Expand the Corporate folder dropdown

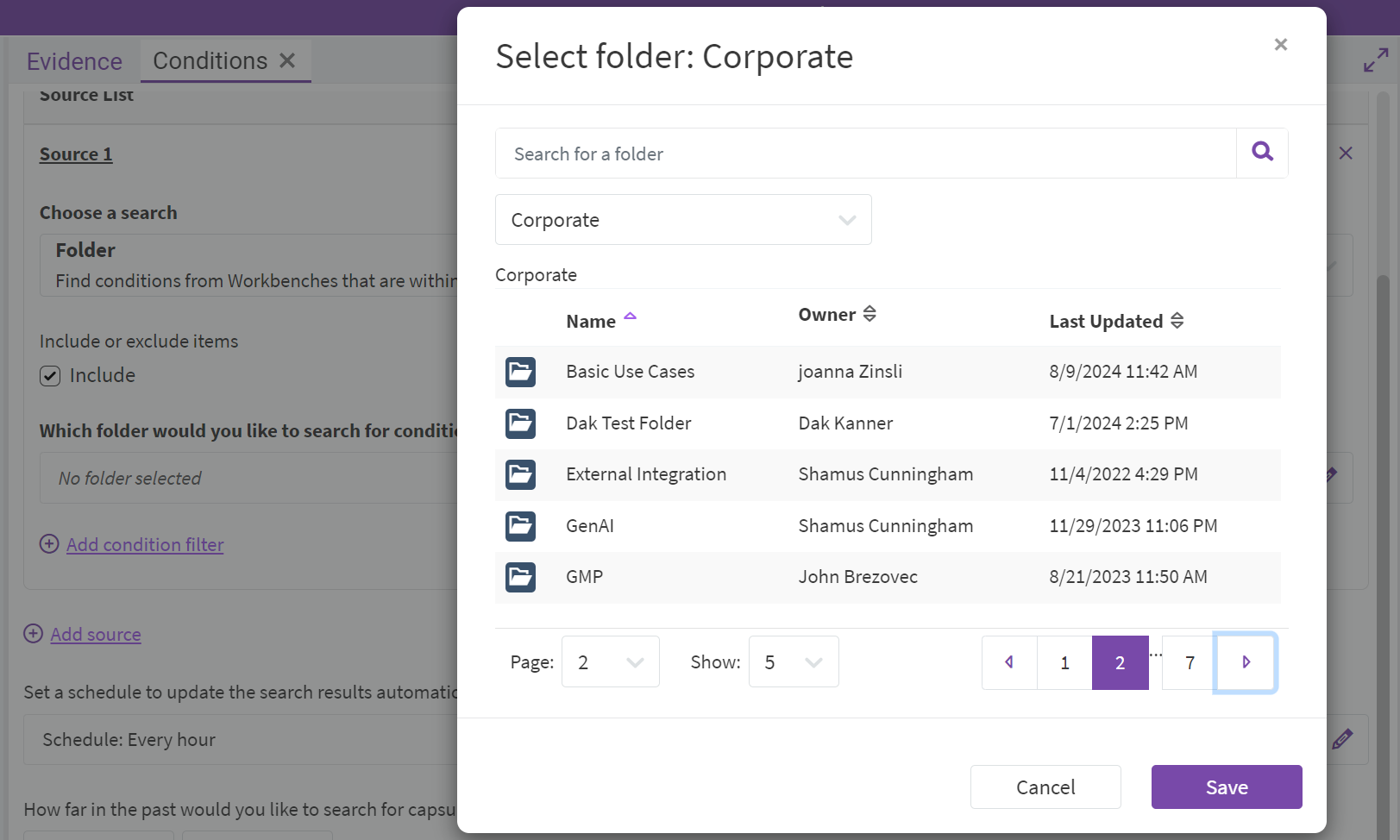point(682,220)
